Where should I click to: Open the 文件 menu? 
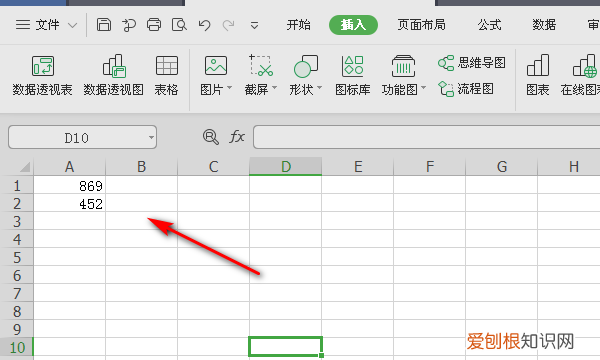[x=38, y=25]
